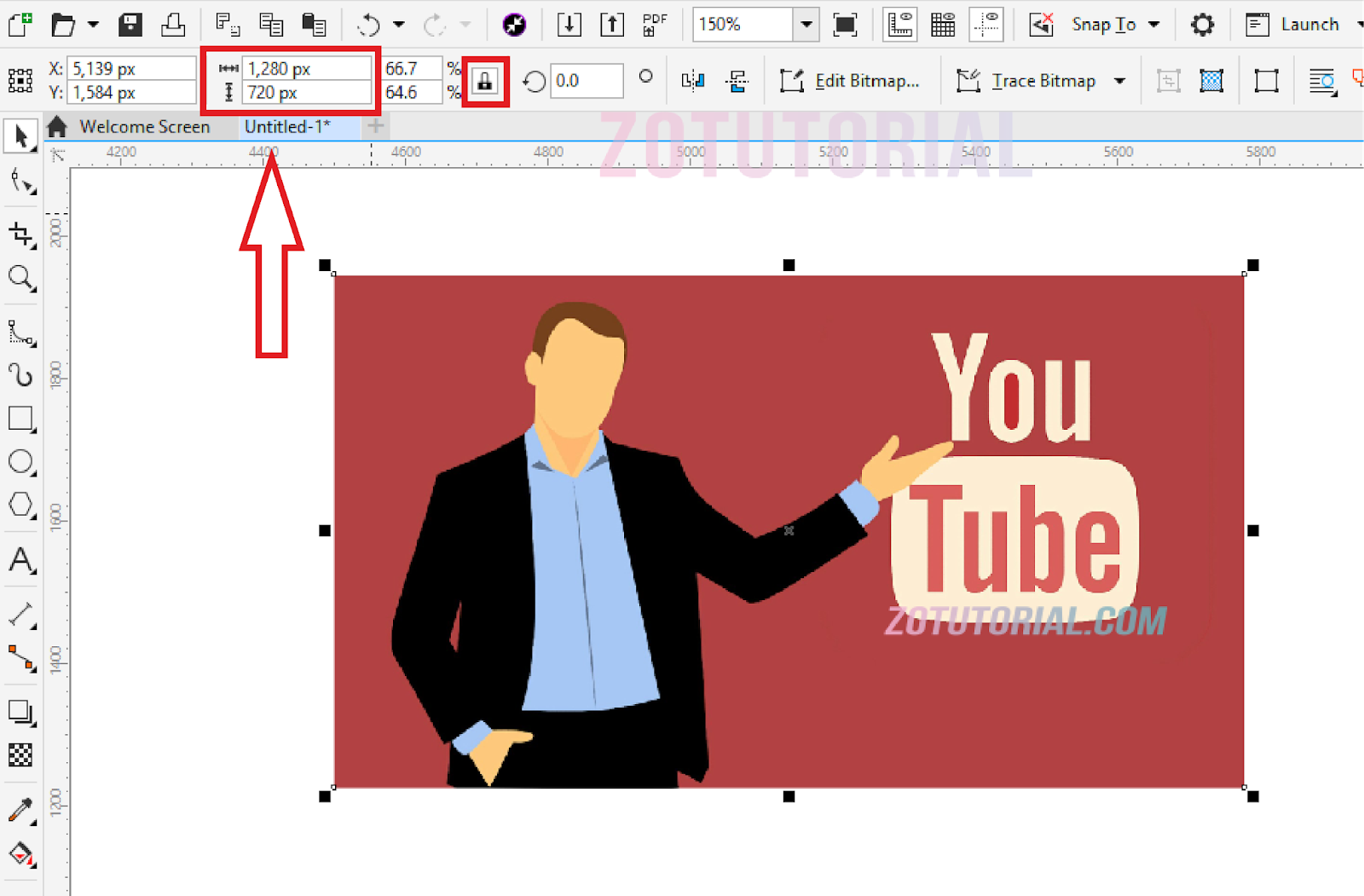Paste from clipboard
1364x896 pixels.
(x=315, y=24)
